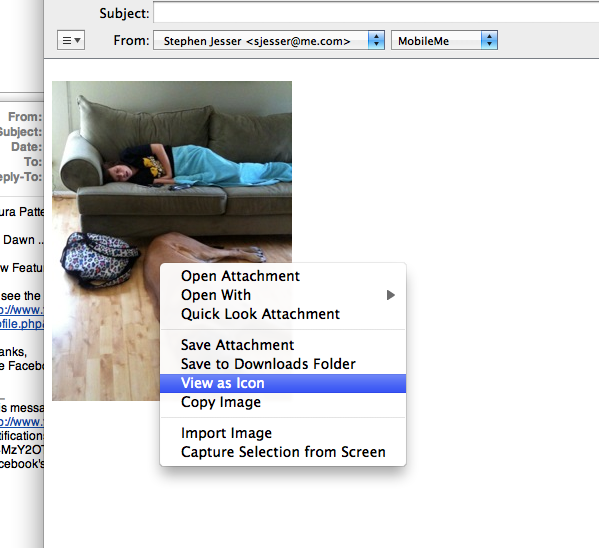Image resolution: width=599 pixels, height=548 pixels.
Task: Open the From sender address dropdown
Action: point(269,41)
